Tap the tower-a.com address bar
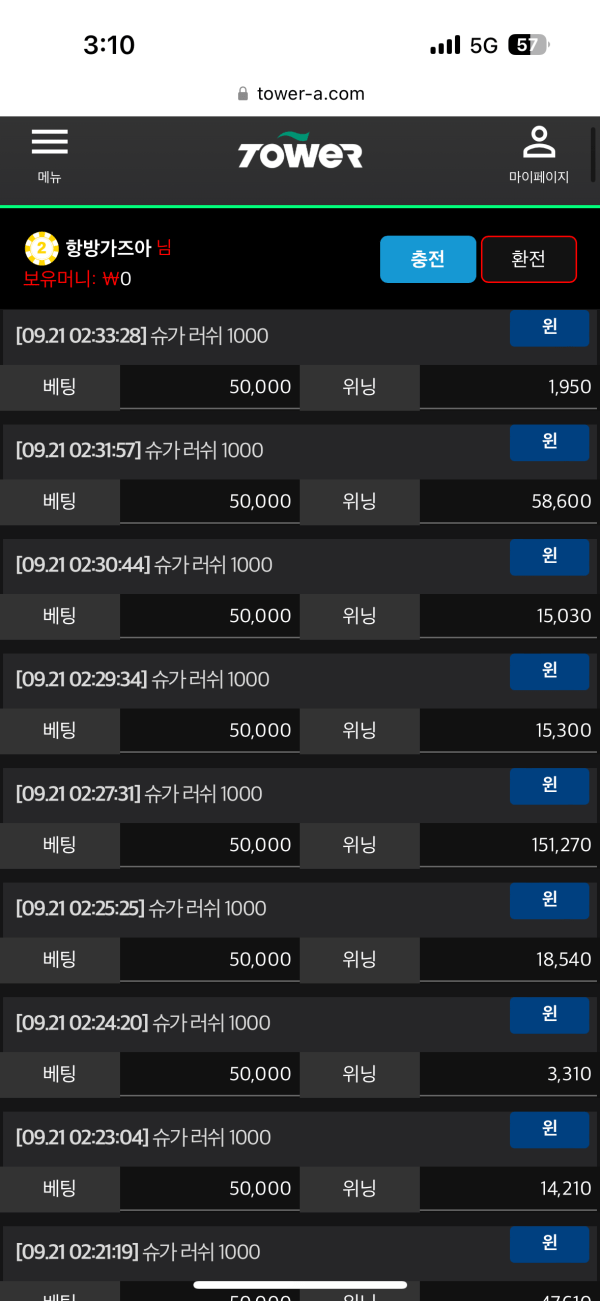 point(300,94)
